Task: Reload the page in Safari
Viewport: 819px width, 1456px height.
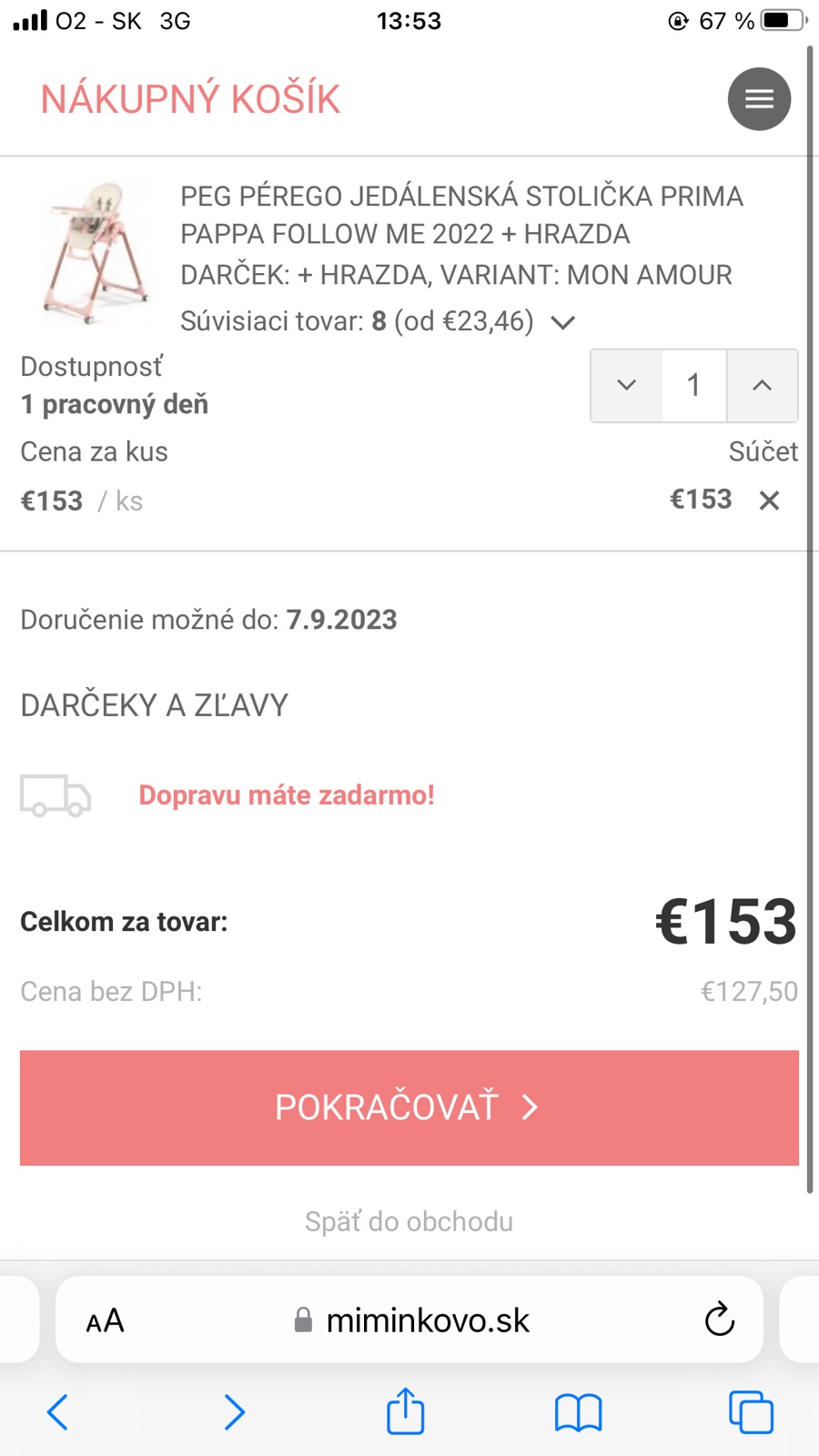Action: coord(719,1319)
